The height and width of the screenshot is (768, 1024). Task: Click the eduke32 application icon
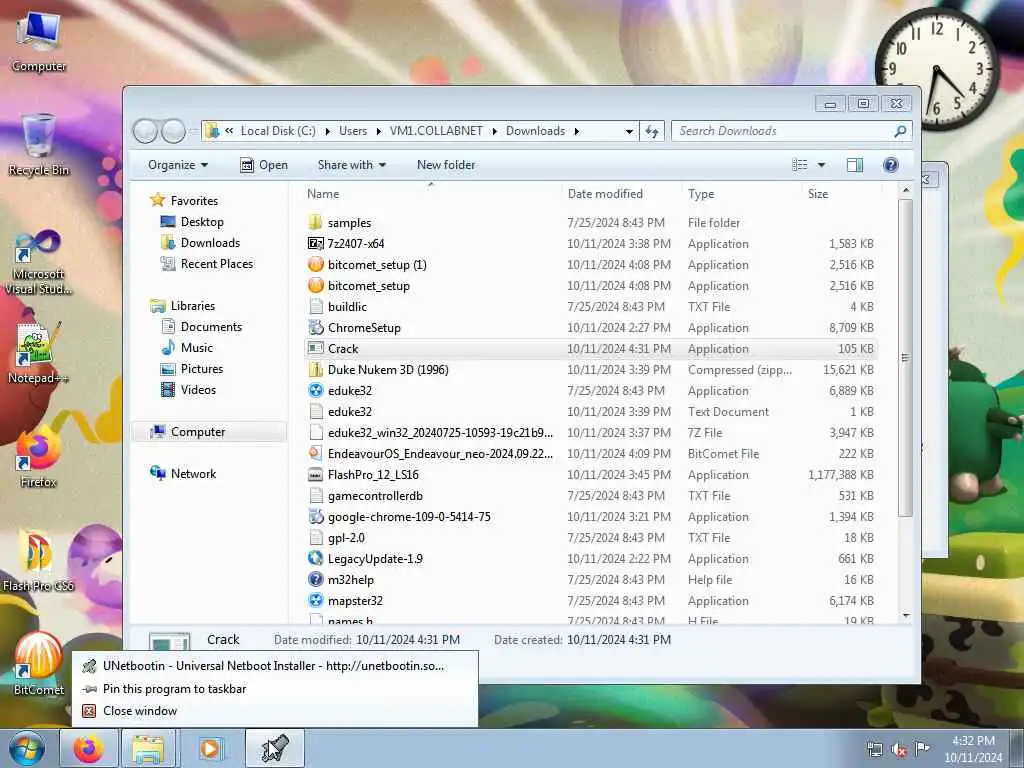[x=315, y=391]
